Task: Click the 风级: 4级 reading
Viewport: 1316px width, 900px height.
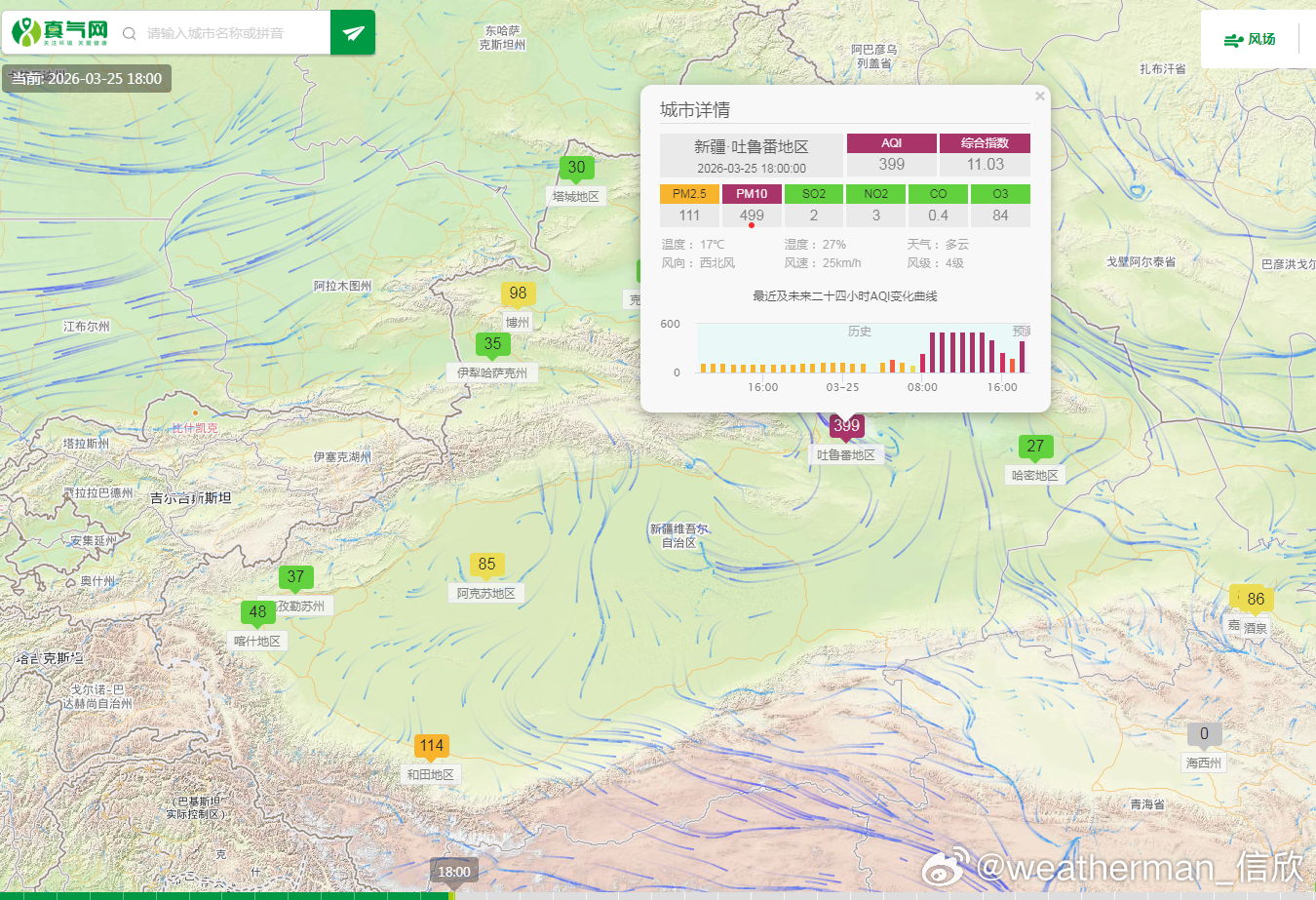Action: 935,263
